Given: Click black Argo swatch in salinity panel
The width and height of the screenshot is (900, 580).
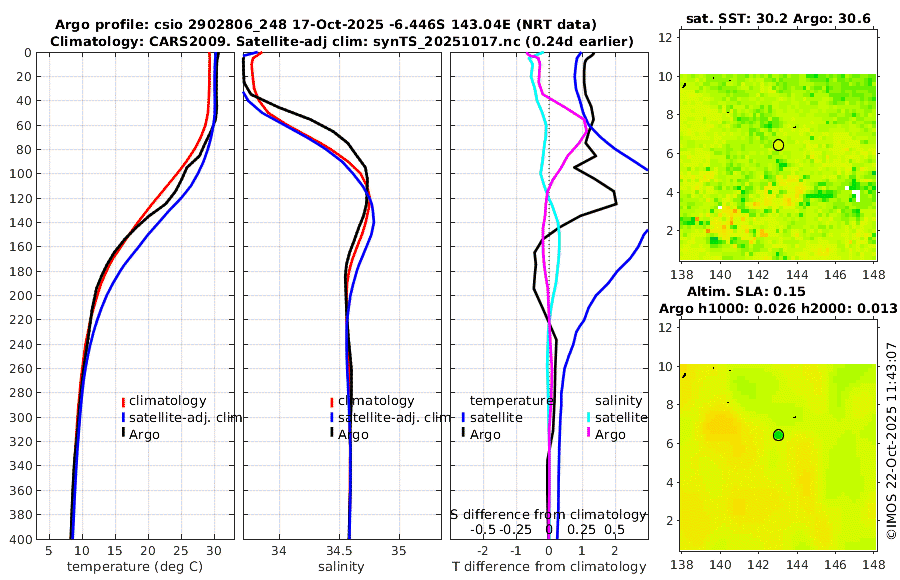Looking at the screenshot, I should coord(332,433).
